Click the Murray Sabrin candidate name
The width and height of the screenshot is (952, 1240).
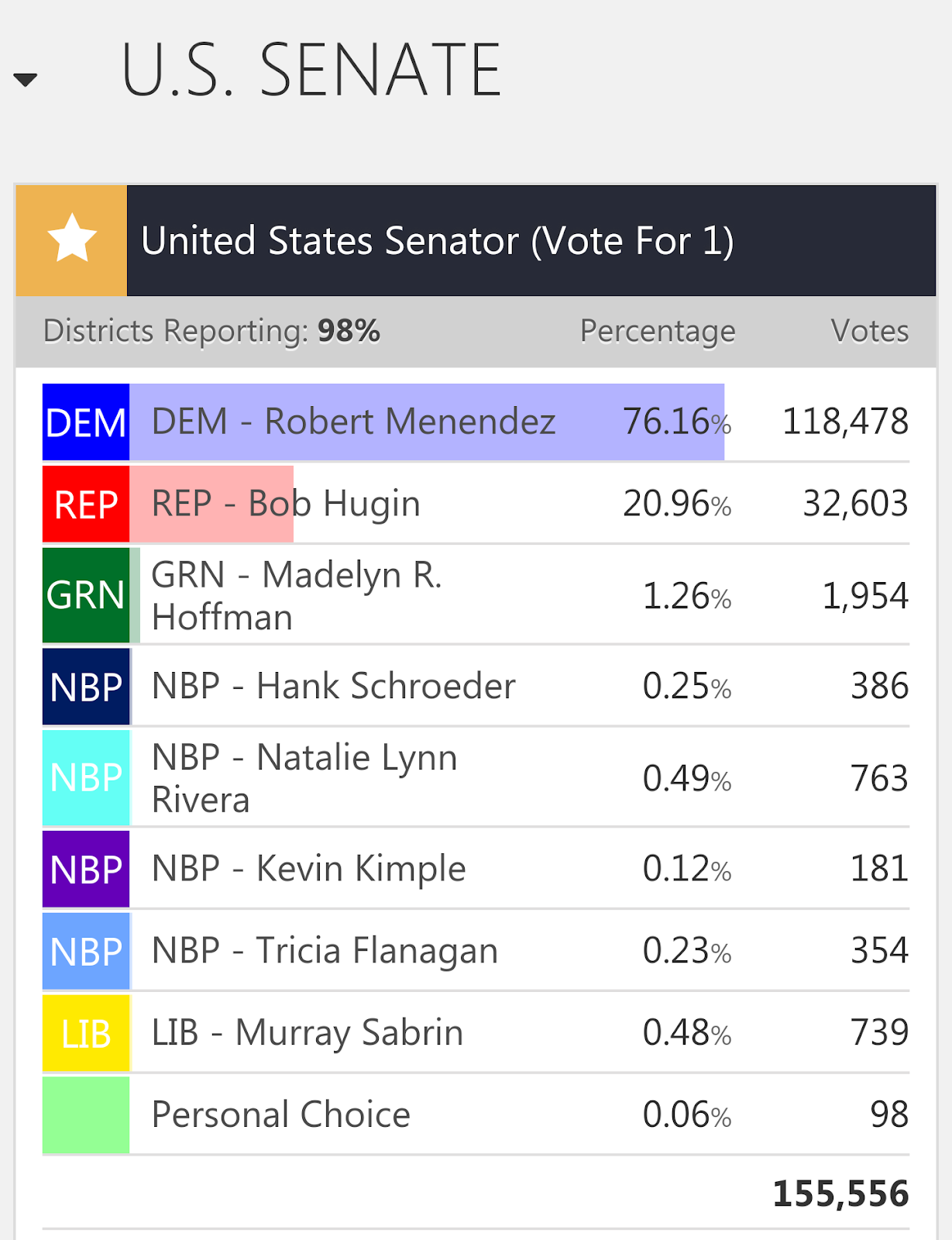[308, 1033]
